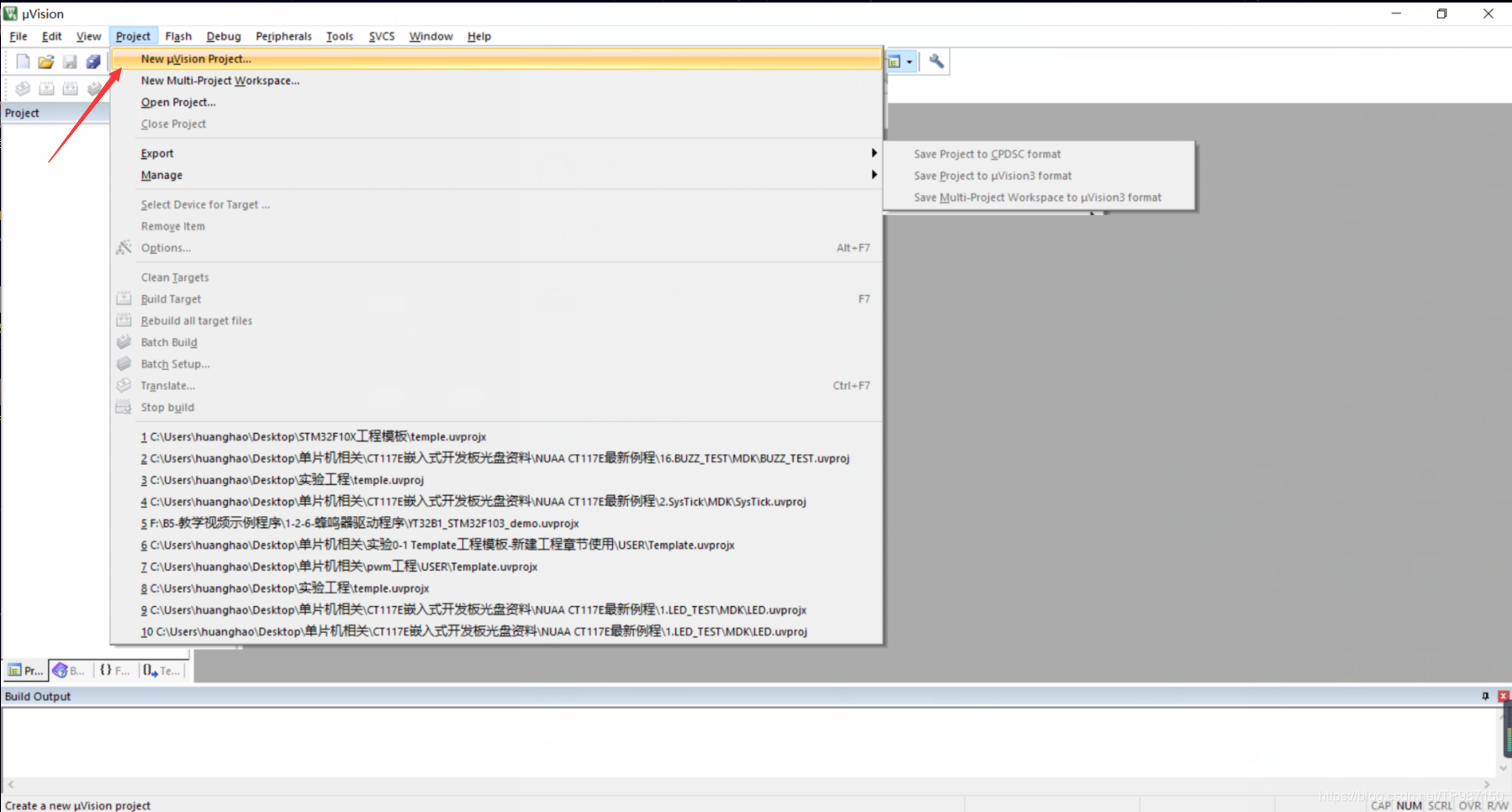Click the Build icon in build toolbar
The height and width of the screenshot is (812, 1512).
click(x=46, y=88)
